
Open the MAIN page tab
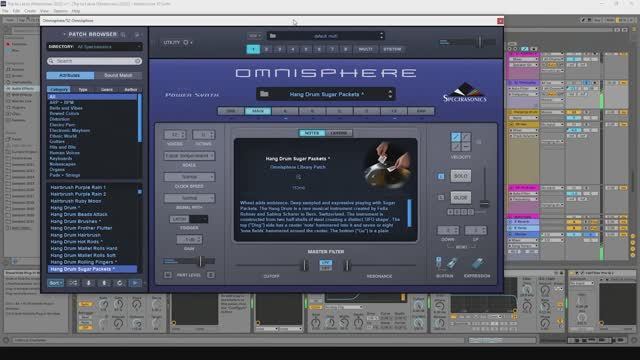(258, 111)
